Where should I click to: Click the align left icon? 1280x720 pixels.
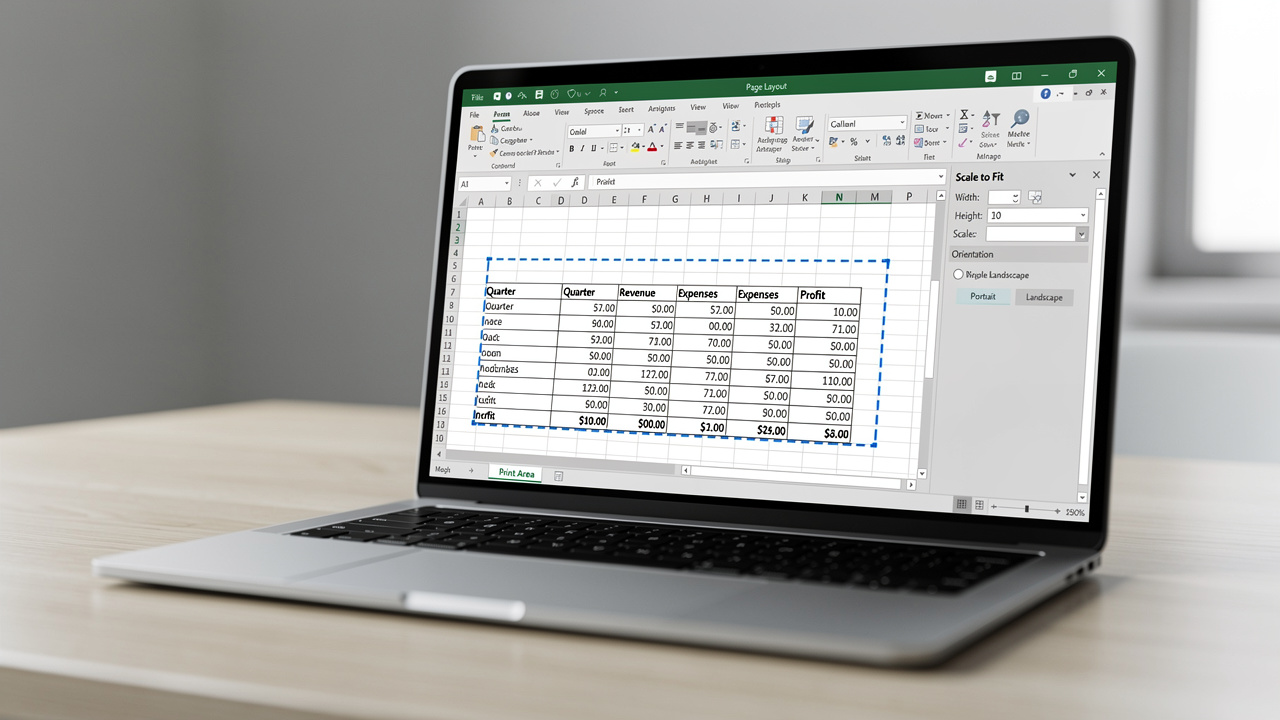678,145
